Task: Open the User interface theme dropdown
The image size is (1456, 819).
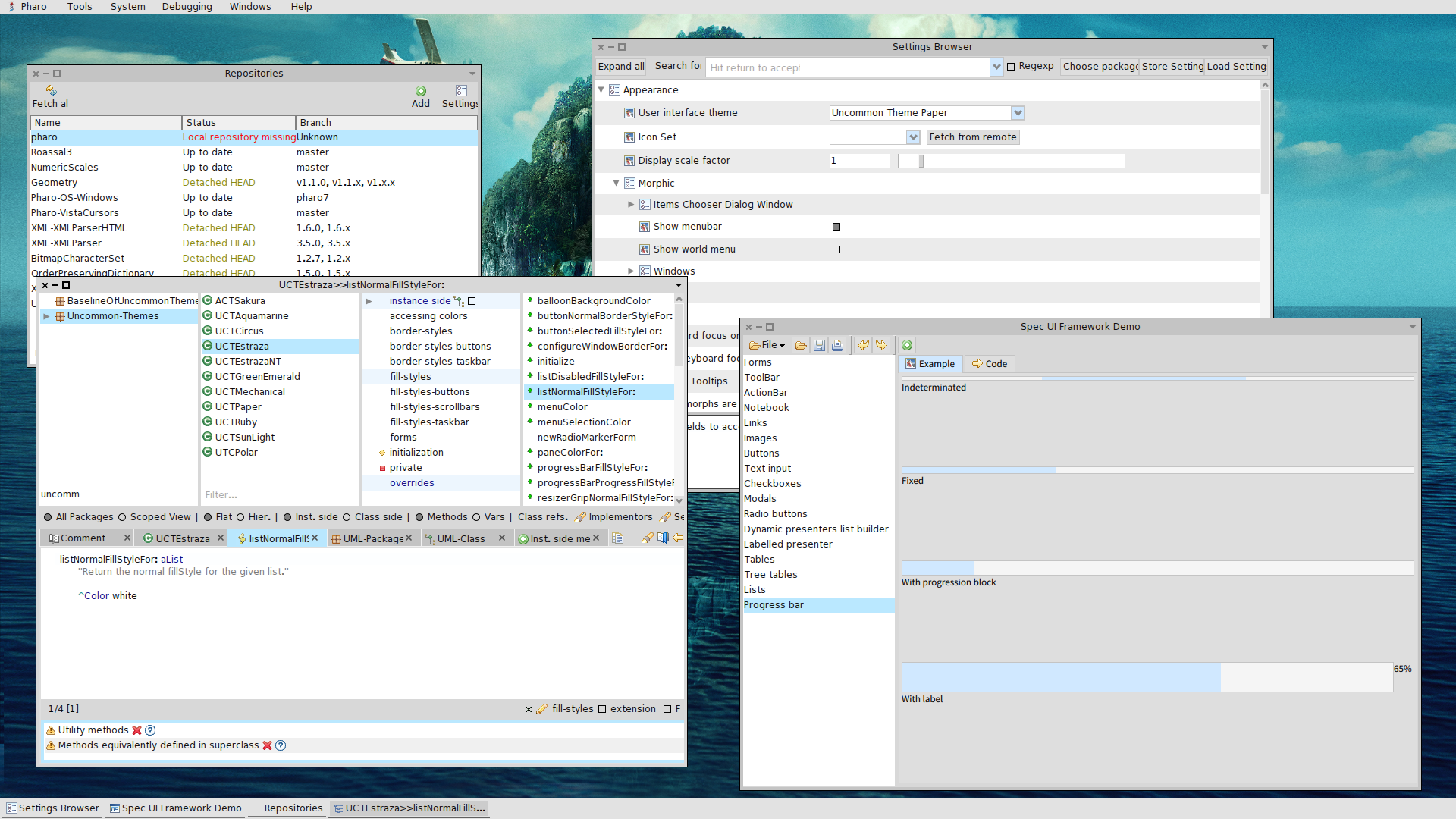Action: [x=1018, y=113]
